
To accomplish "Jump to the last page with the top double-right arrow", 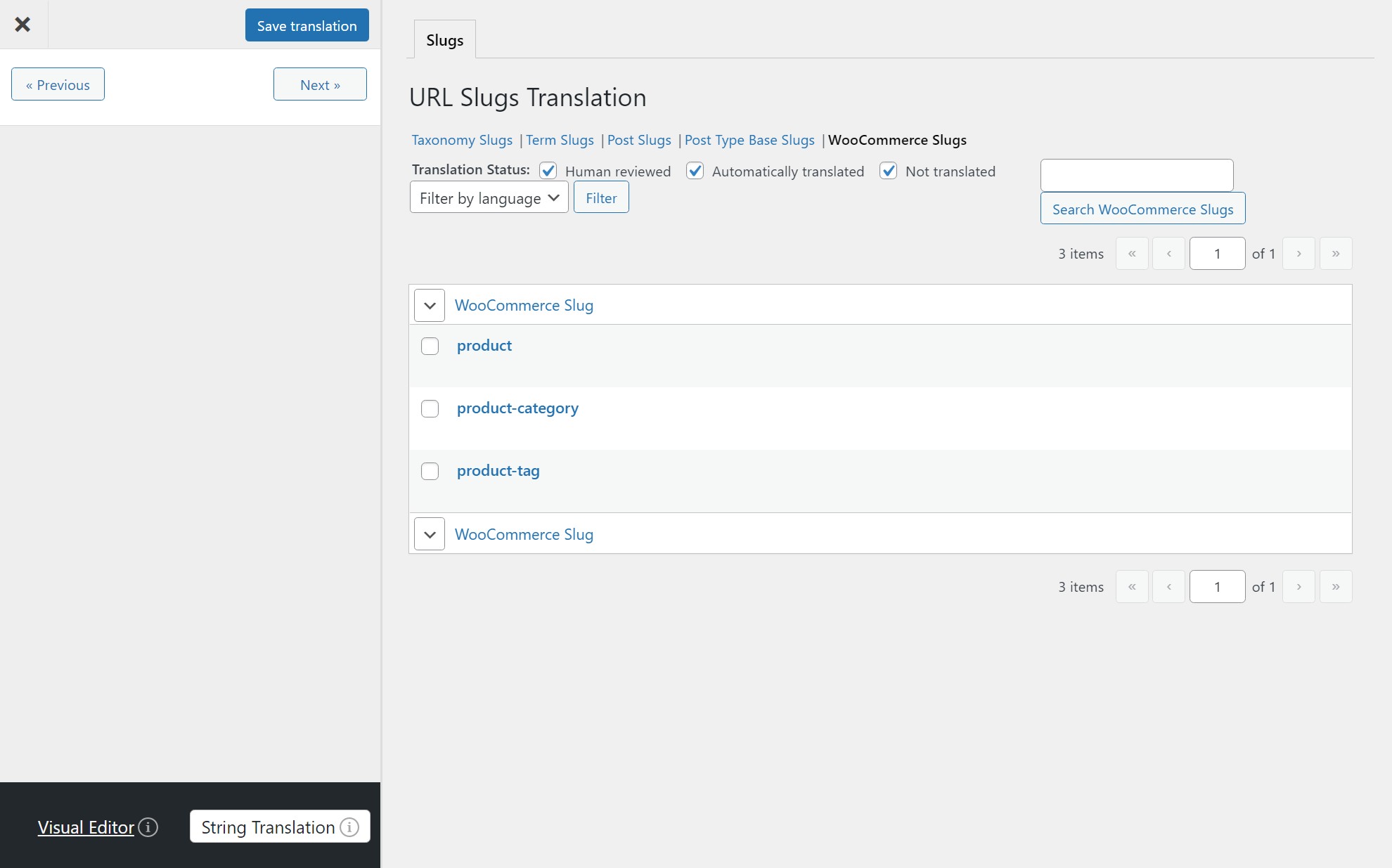I will pyautogui.click(x=1336, y=253).
